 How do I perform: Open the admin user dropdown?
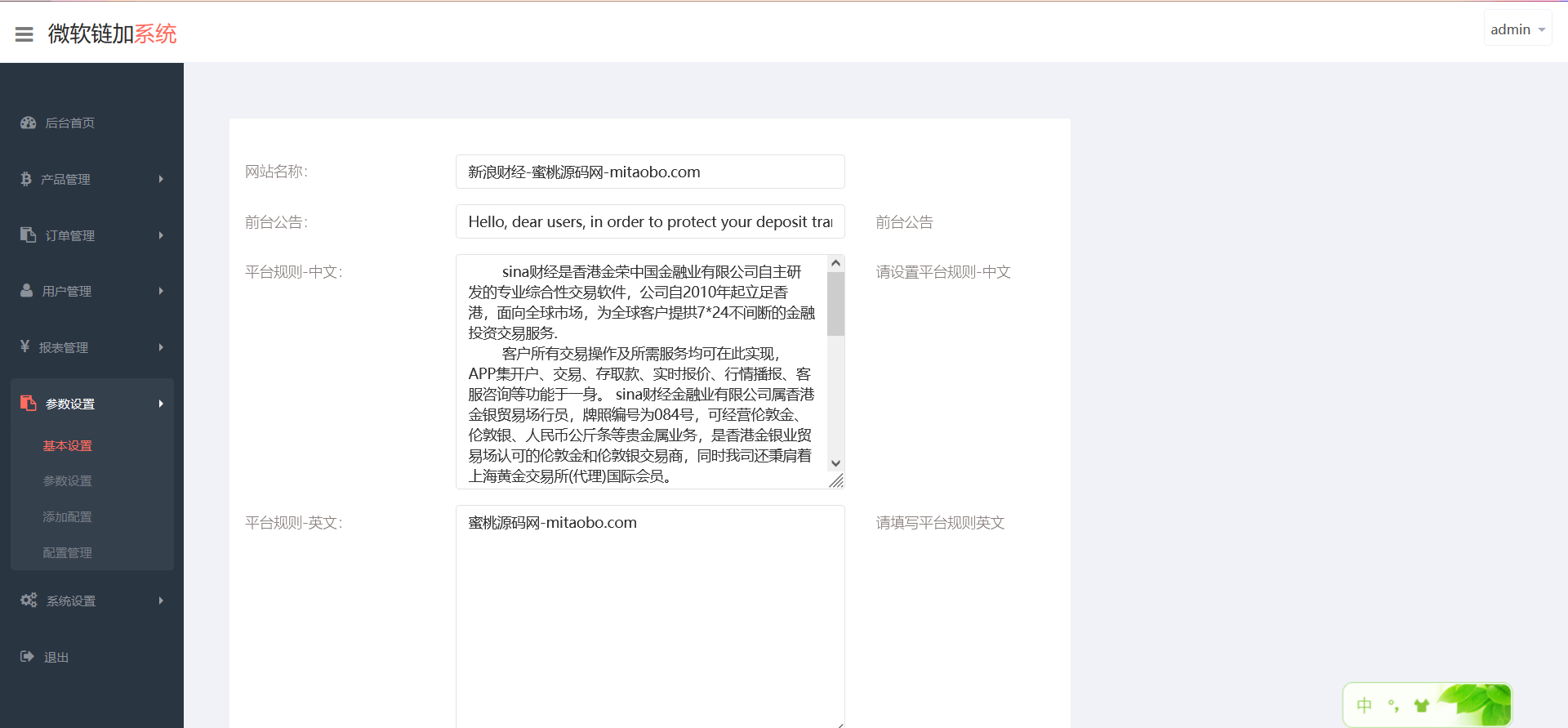(x=1517, y=29)
